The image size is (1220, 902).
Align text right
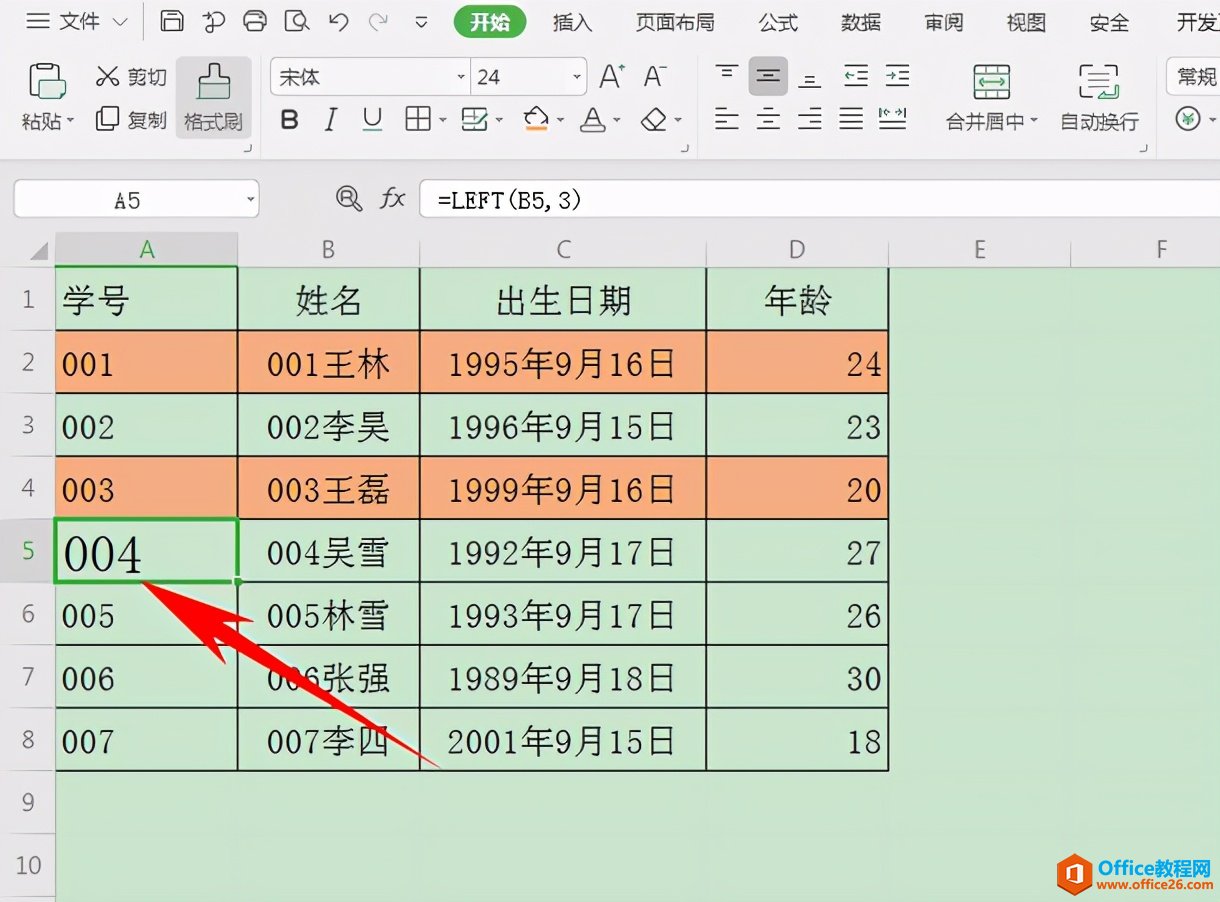pos(810,120)
